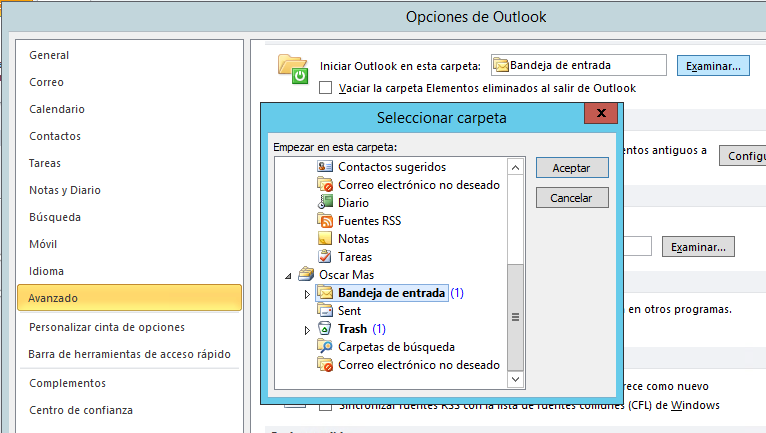The height and width of the screenshot is (433, 766).
Task: Select the Trash folder
Action: pos(352,328)
